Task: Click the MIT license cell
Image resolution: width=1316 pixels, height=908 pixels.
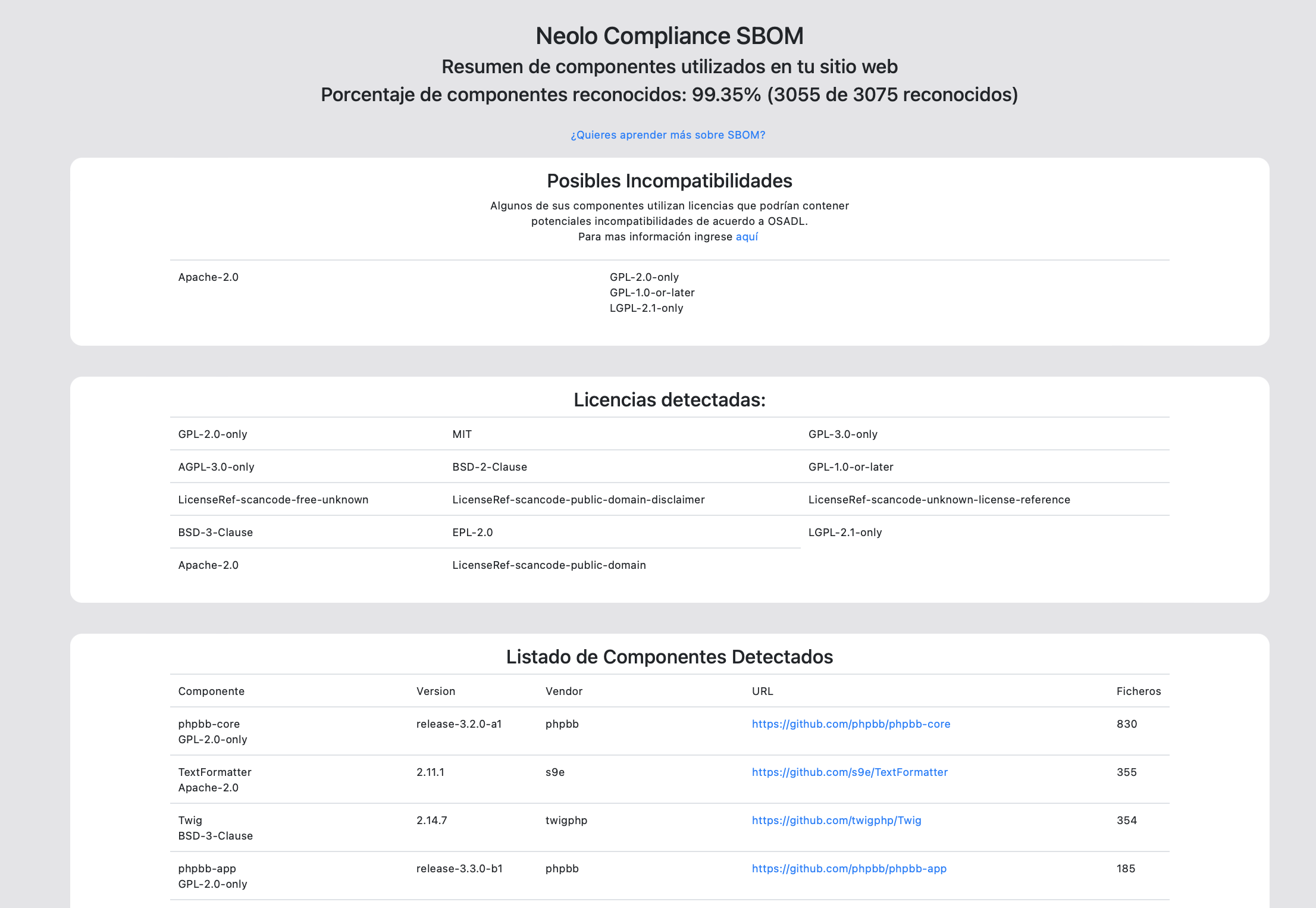Action: tap(462, 434)
